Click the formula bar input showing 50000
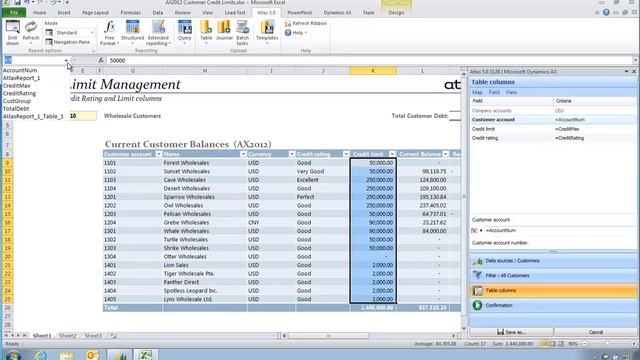 tap(369, 60)
